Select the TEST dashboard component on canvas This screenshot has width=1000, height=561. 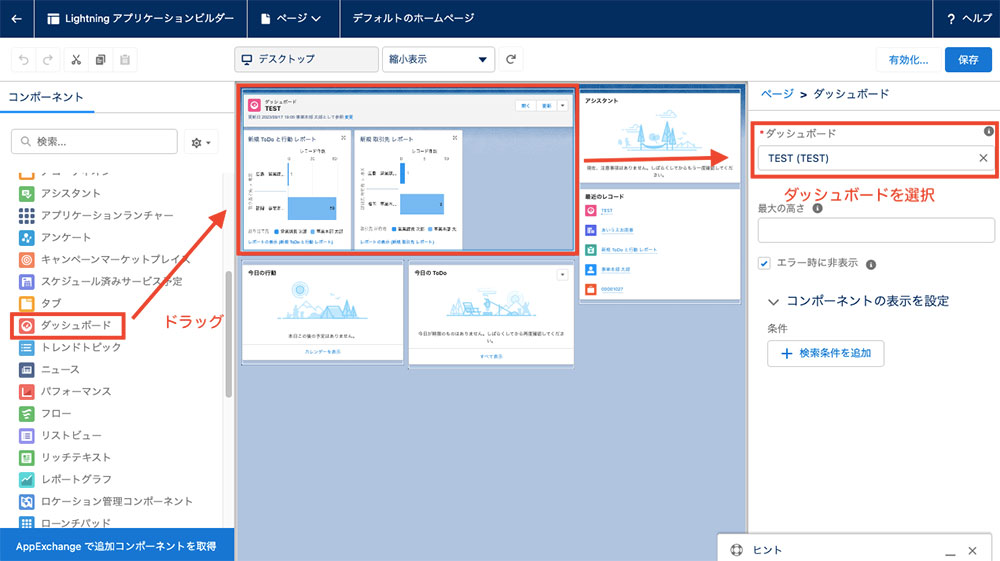[x=408, y=171]
